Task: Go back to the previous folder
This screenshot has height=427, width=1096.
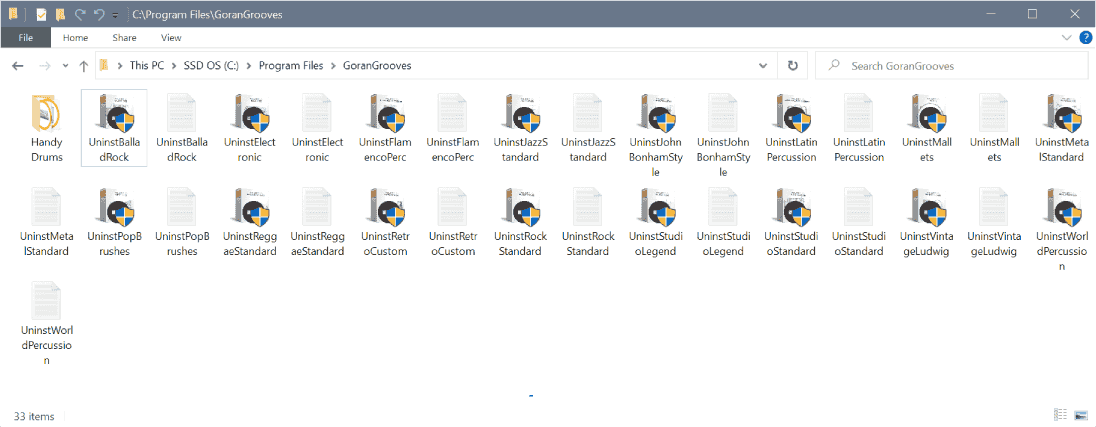Action: (x=18, y=66)
